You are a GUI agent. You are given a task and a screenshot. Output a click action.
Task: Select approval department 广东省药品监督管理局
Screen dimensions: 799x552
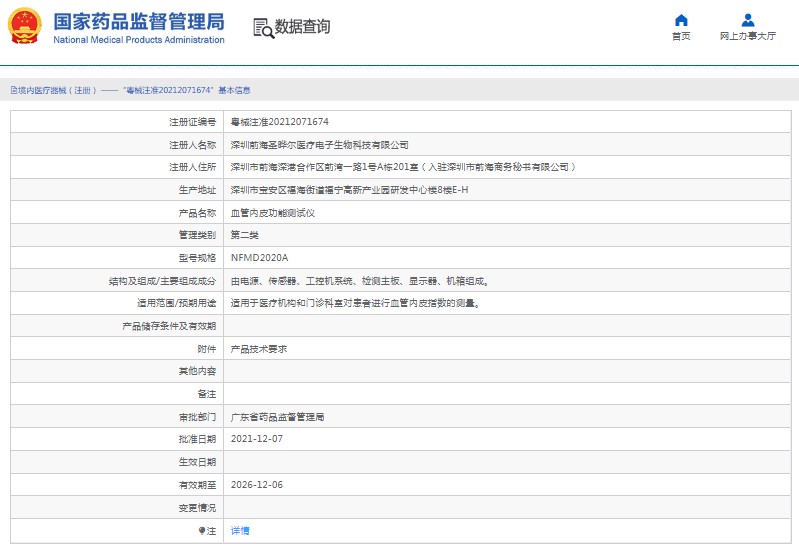tap(277, 417)
